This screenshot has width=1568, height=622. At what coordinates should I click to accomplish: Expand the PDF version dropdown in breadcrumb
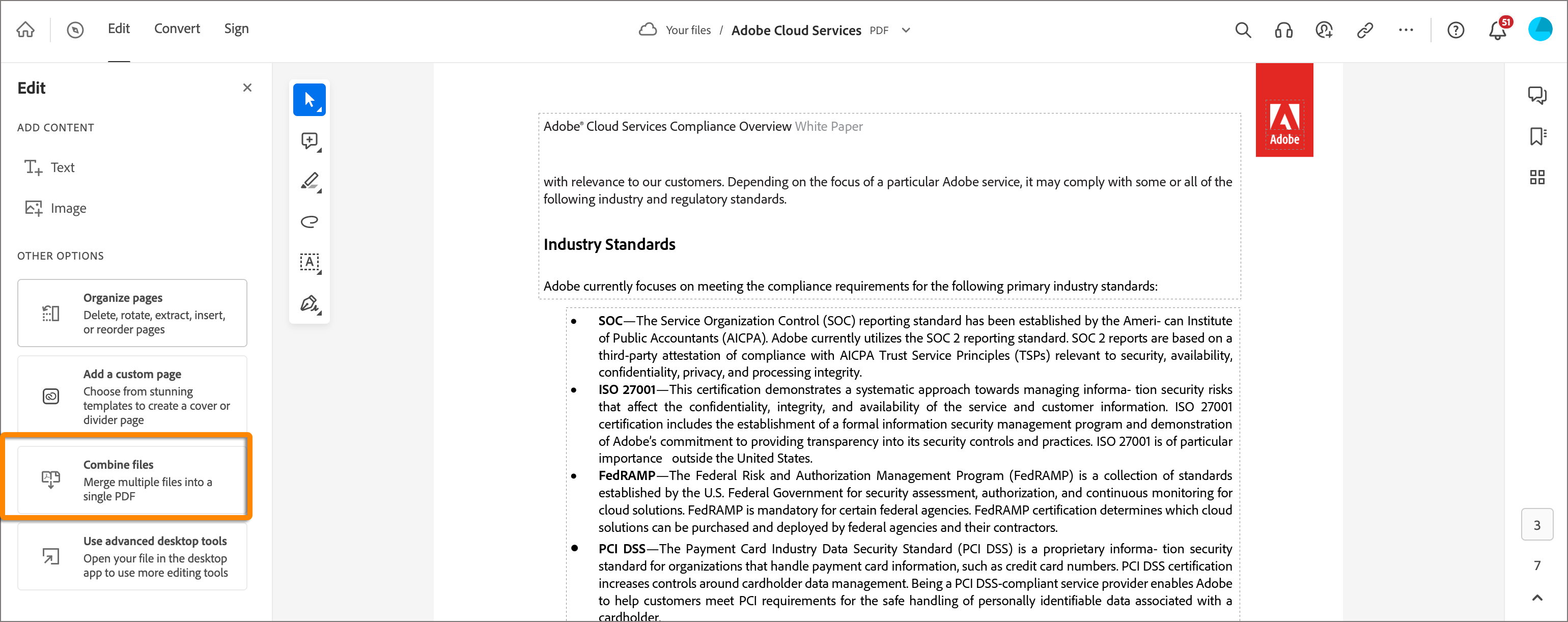coord(906,30)
